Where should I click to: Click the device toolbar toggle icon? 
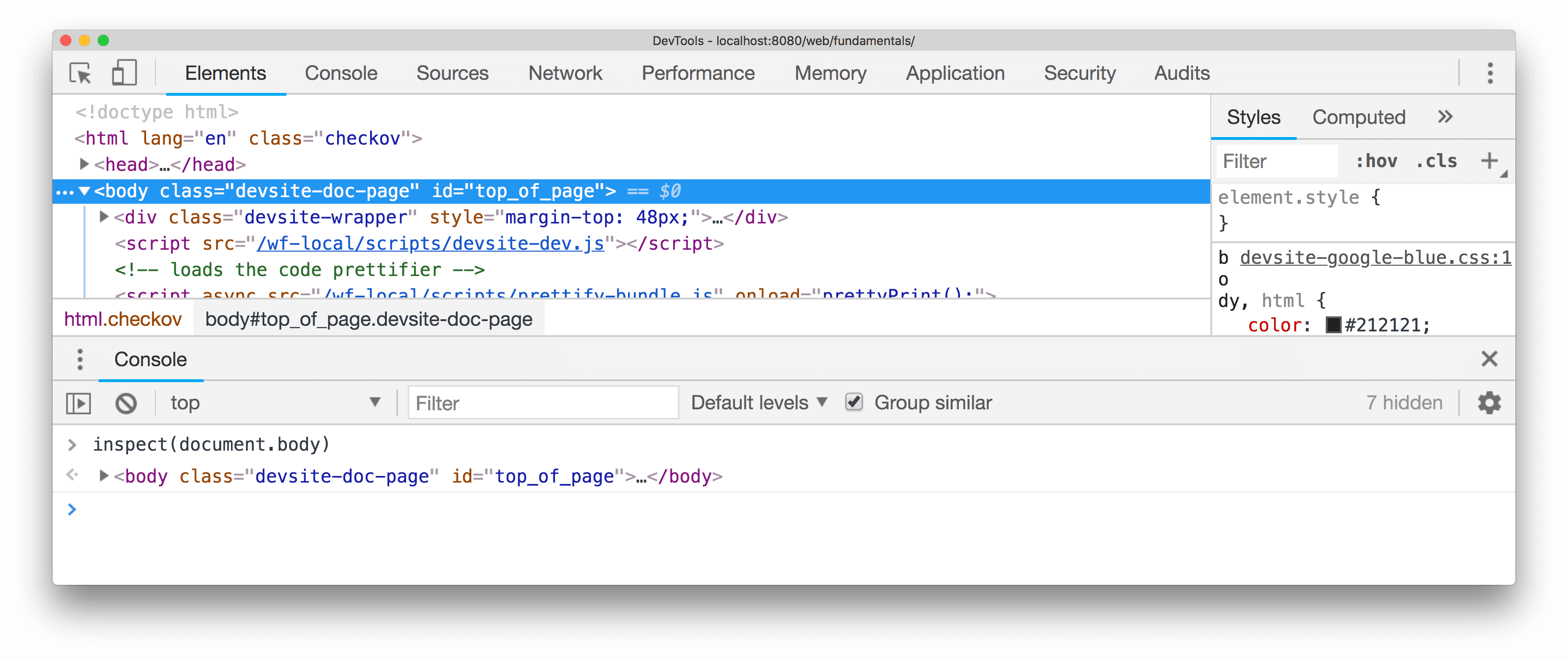(122, 72)
